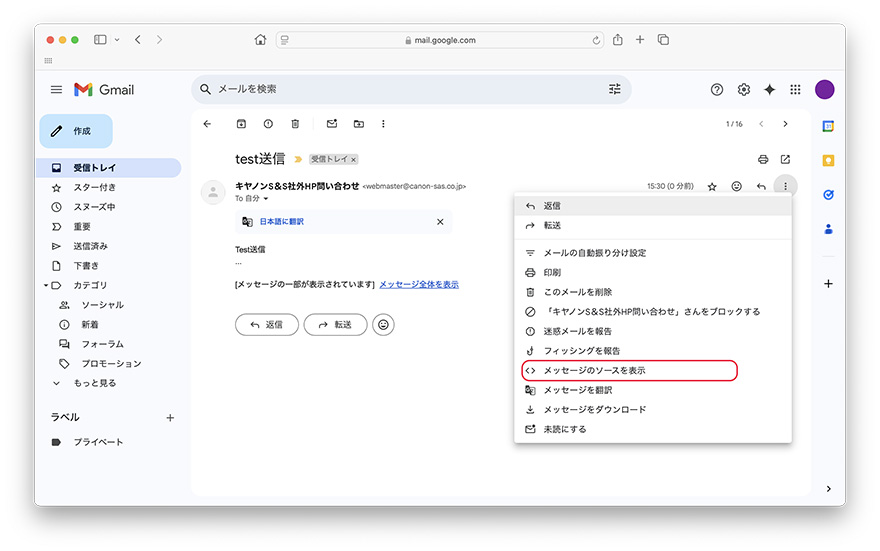Click the archive icon in toolbar
Screen dimensions: 880x551
tap(241, 124)
